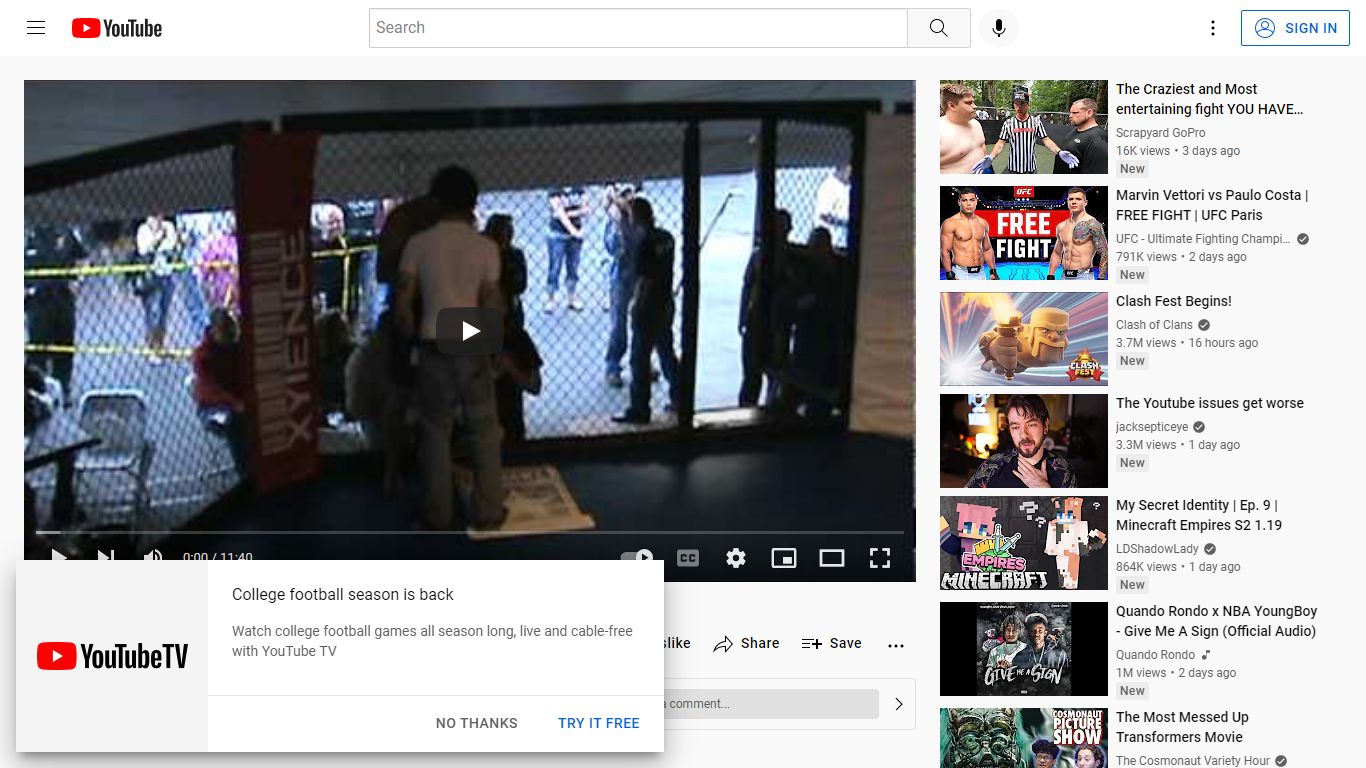The width and height of the screenshot is (1366, 768).
Task: Visit UFC - Ultimate Fighting channel
Action: pyautogui.click(x=1203, y=239)
